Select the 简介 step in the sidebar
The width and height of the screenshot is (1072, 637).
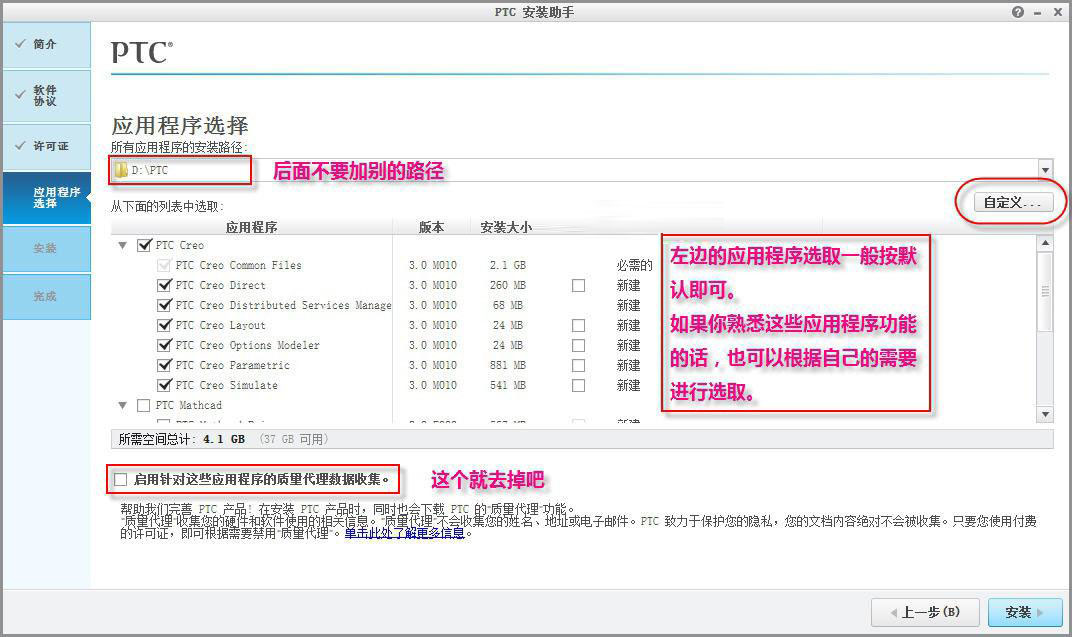46,45
